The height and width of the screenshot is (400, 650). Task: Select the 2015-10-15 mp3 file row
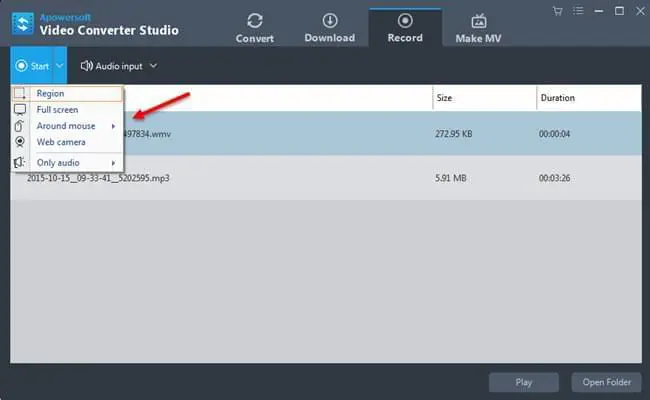click(326, 178)
